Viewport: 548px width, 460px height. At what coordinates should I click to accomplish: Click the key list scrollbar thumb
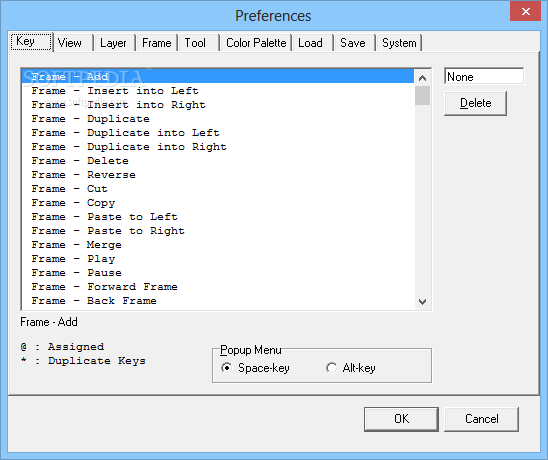(x=423, y=95)
